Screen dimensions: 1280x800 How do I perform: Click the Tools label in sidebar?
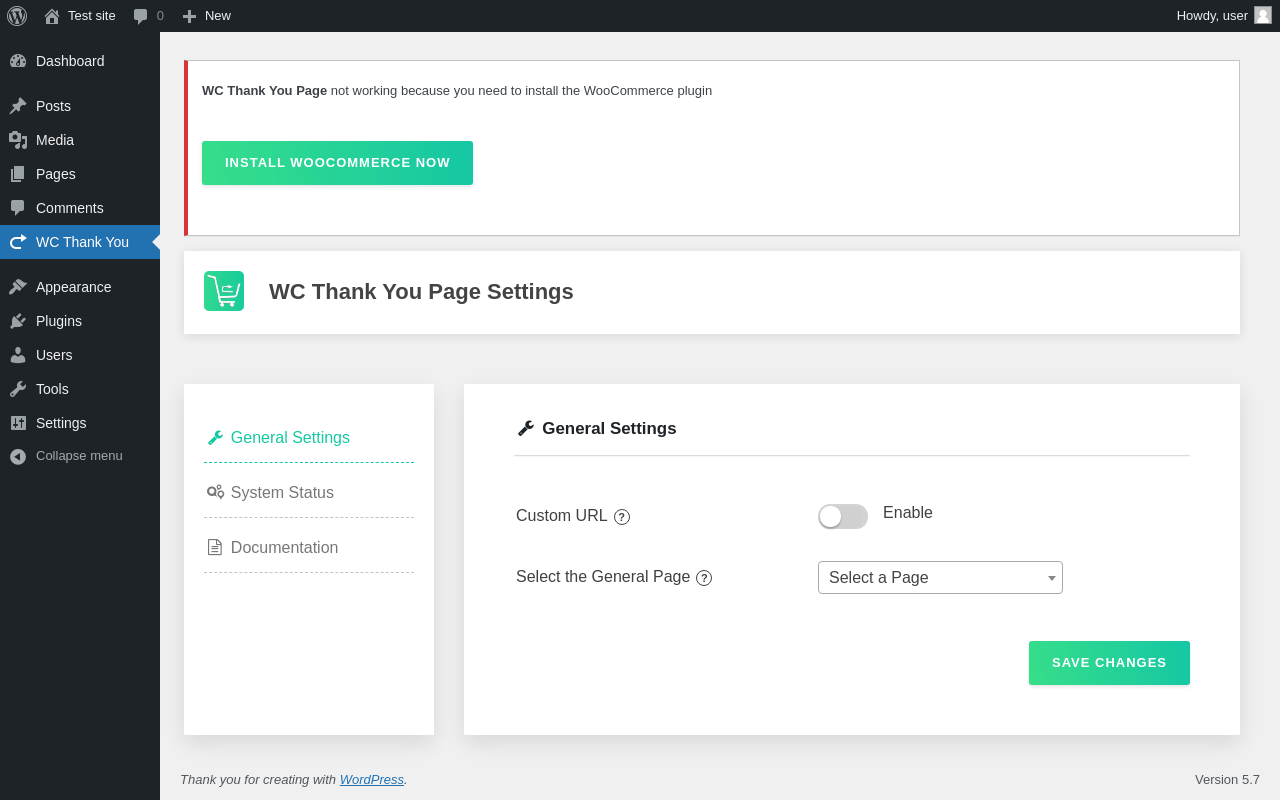click(x=52, y=389)
